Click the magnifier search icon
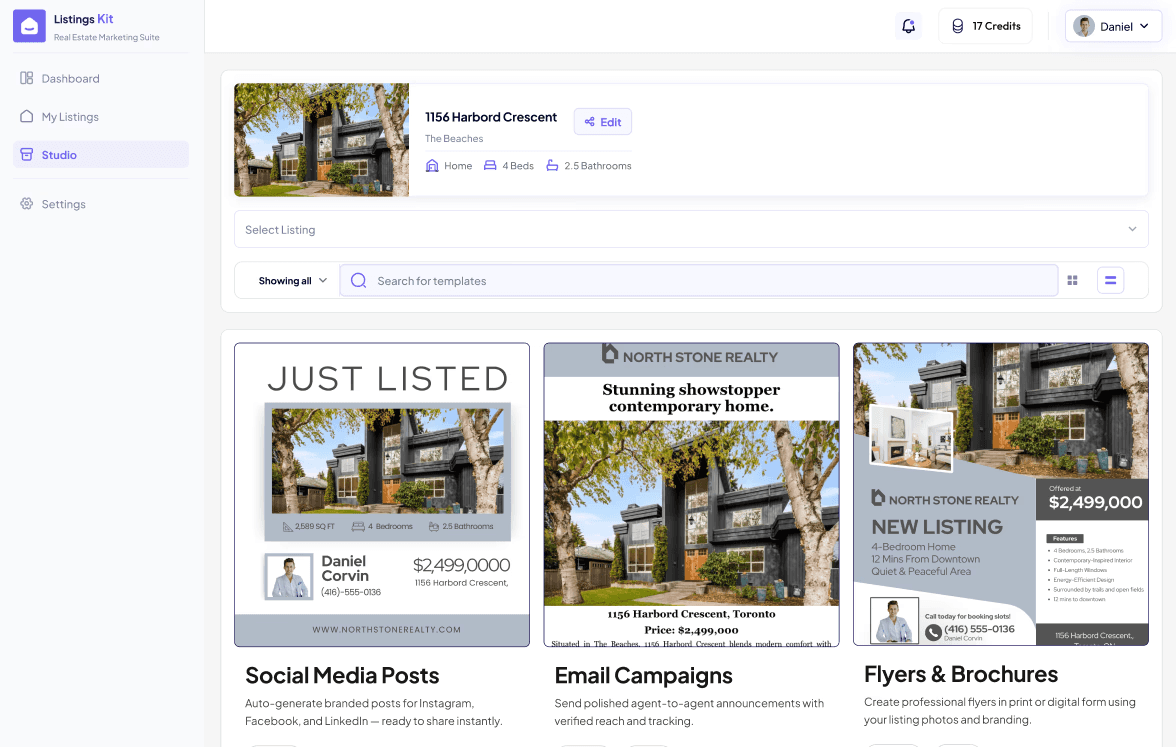The width and height of the screenshot is (1176, 747). pos(358,280)
